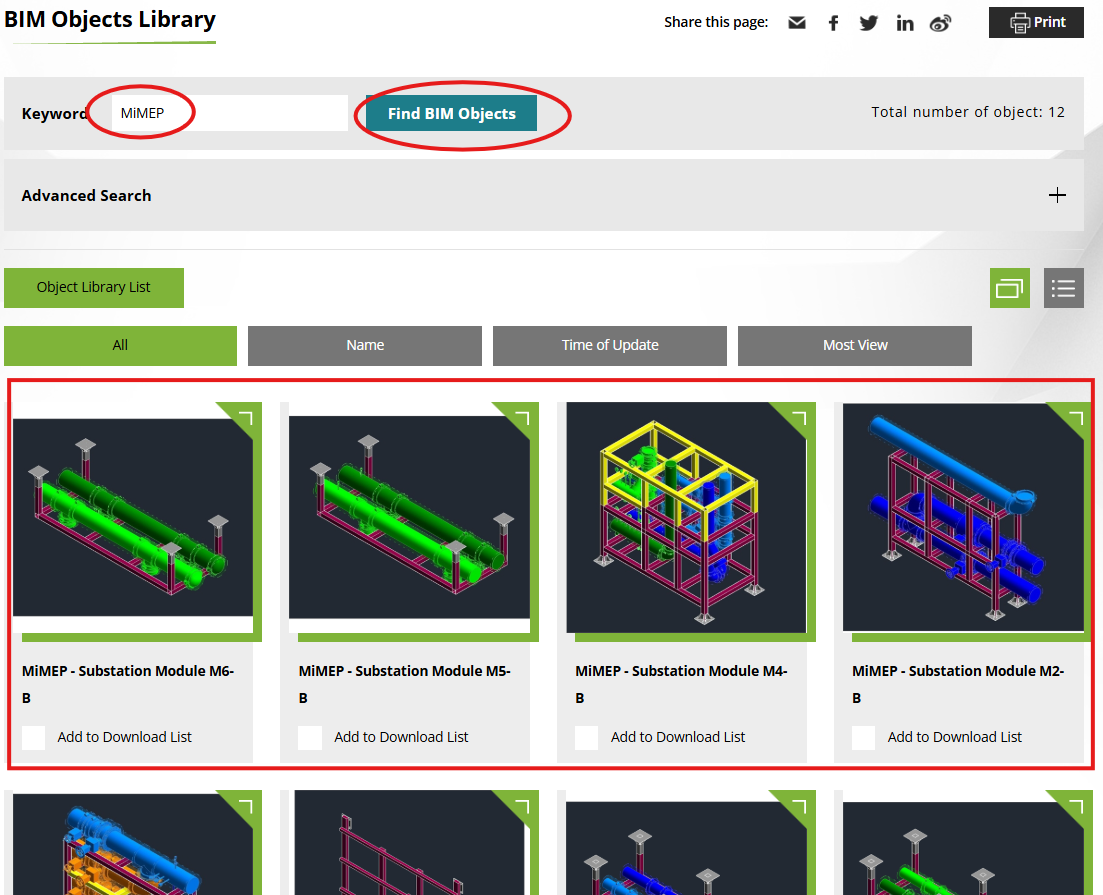Share page on Facebook
This screenshot has width=1103, height=895.
point(833,23)
